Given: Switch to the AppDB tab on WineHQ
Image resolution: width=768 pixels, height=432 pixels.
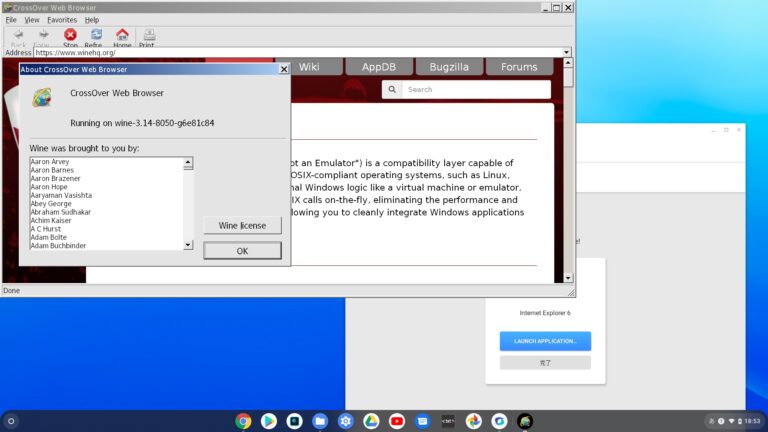Looking at the screenshot, I should (x=379, y=67).
